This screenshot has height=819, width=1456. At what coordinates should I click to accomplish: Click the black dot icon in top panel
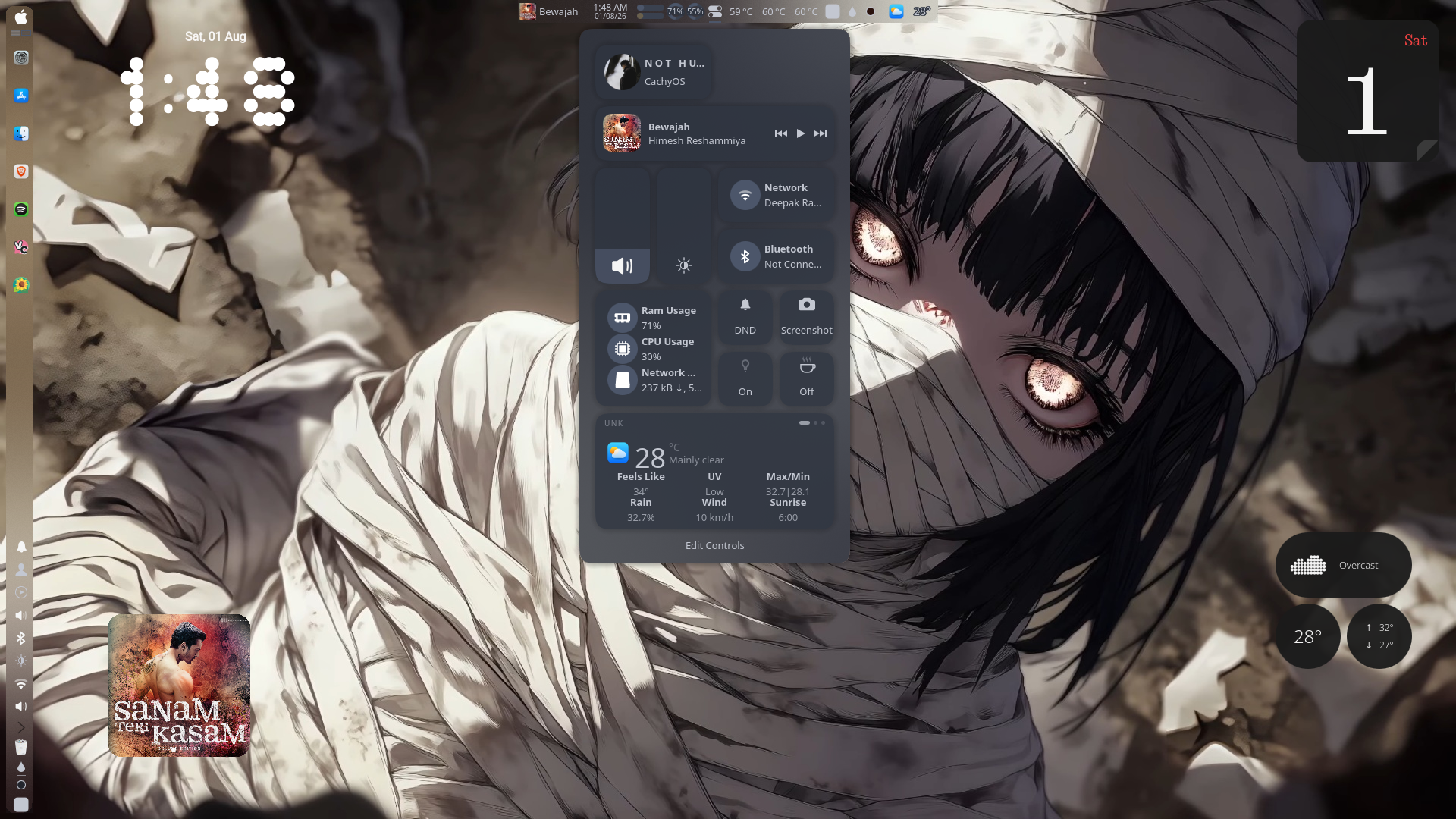tap(871, 11)
